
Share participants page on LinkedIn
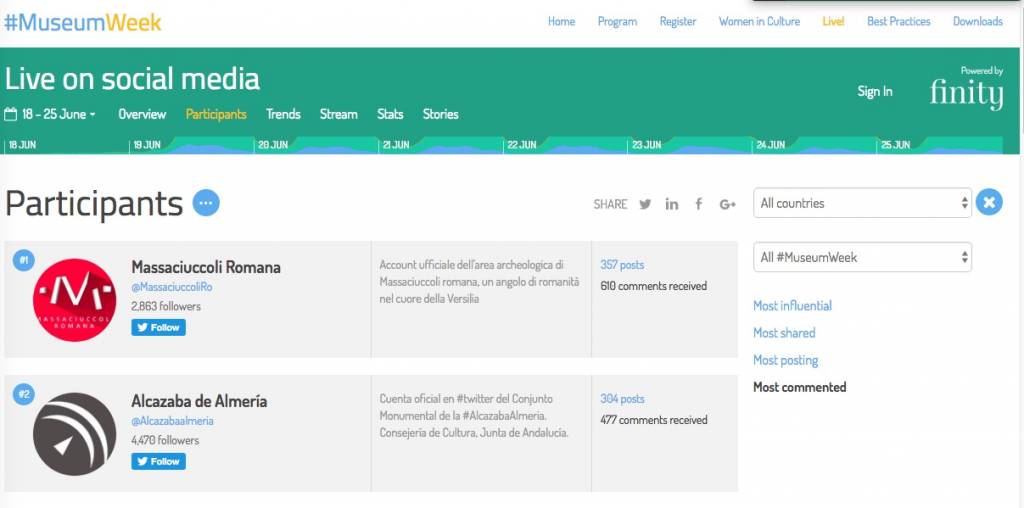[671, 204]
